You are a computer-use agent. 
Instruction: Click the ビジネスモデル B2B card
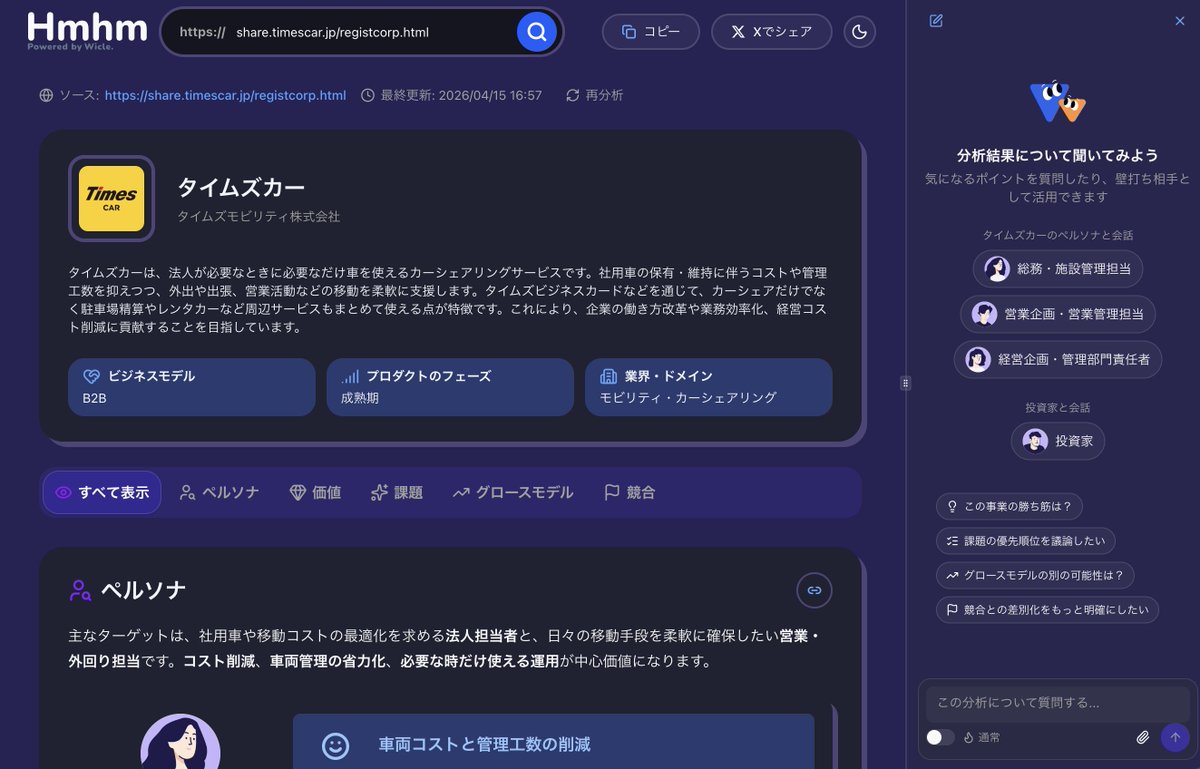point(191,387)
